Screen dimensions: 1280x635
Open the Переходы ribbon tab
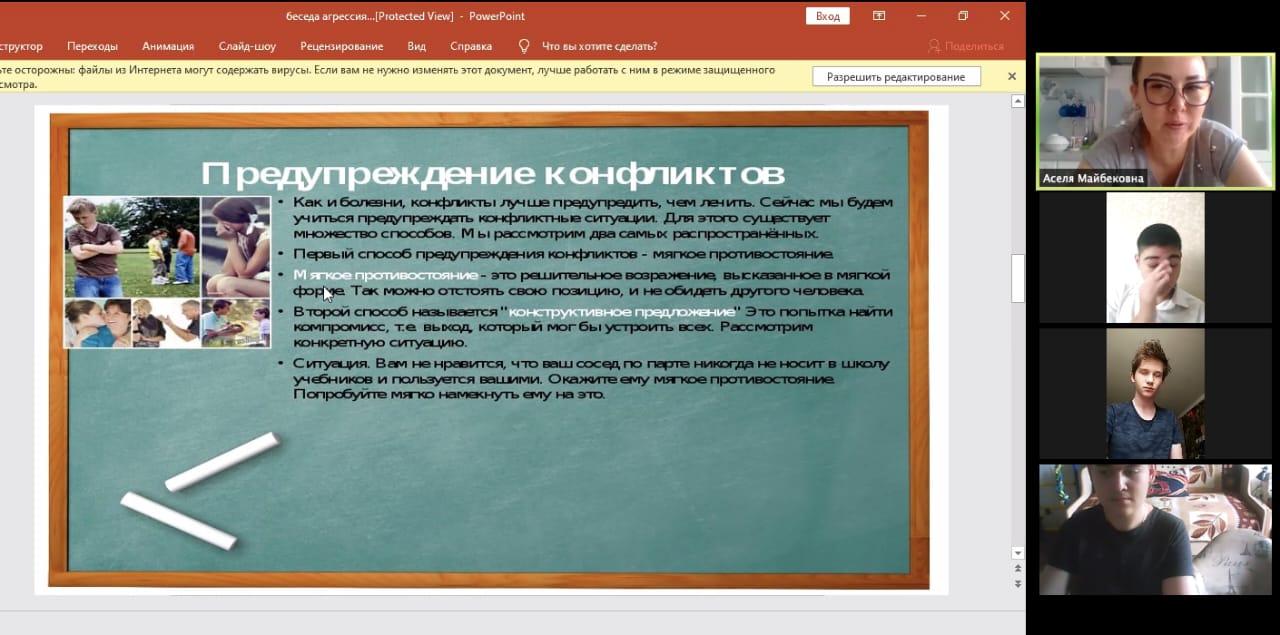pyautogui.click(x=92, y=46)
